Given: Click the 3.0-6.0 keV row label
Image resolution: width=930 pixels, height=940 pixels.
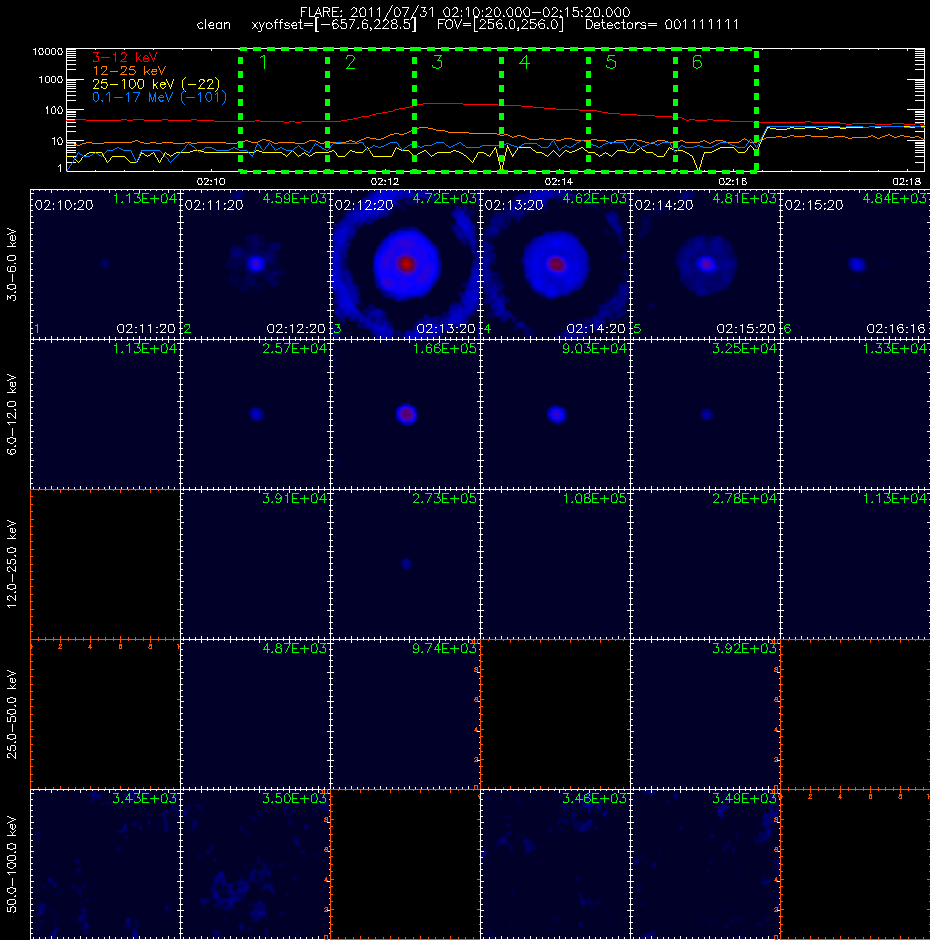Looking at the screenshot, I should 12,264.
